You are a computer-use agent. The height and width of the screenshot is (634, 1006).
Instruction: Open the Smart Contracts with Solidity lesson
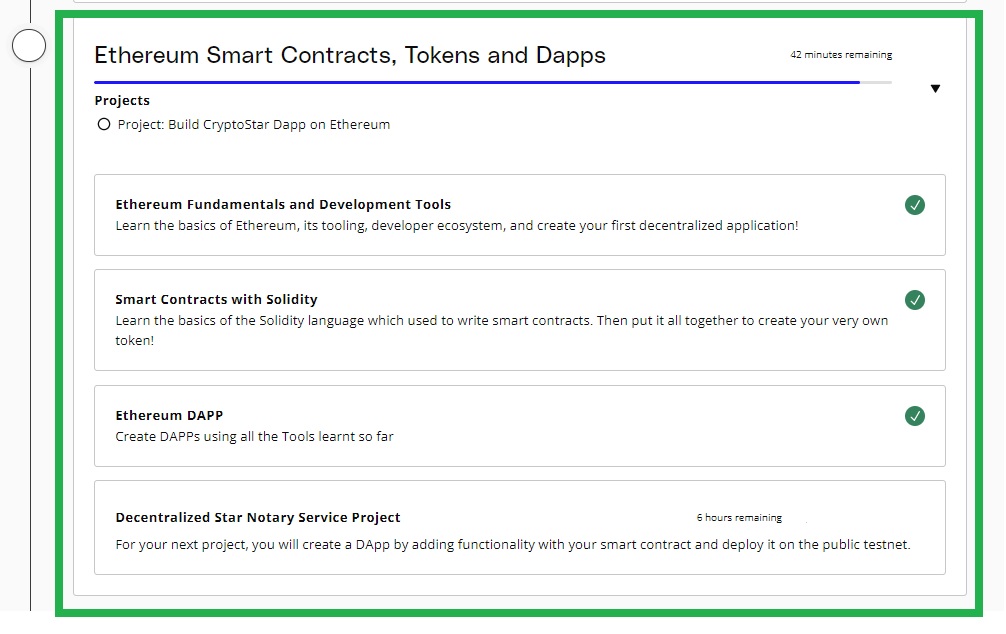tap(216, 299)
